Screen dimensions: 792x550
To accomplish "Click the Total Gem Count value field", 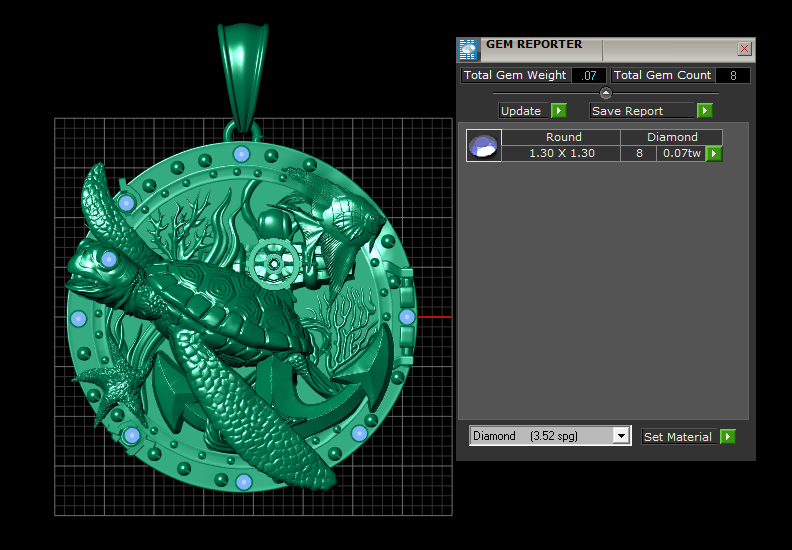I will coord(733,76).
